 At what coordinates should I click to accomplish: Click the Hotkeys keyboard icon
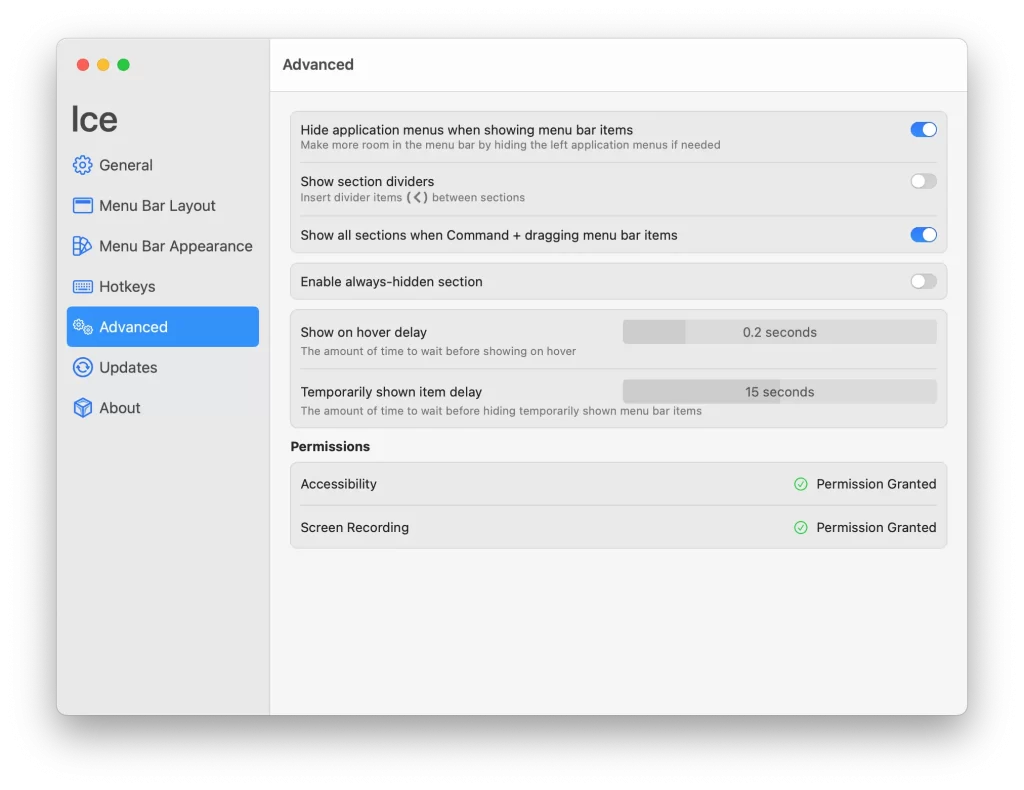pos(82,287)
